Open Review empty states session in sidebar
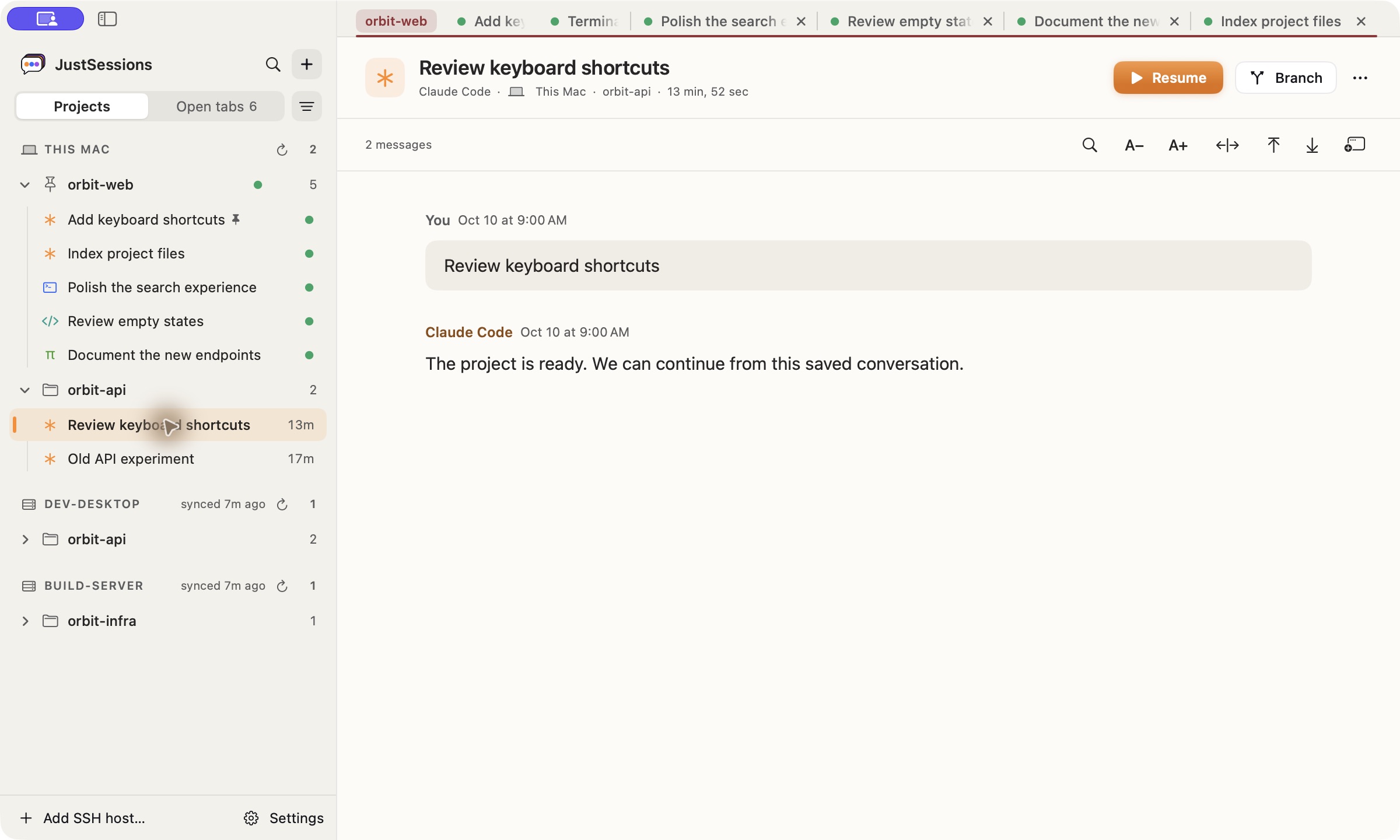1400x840 pixels. (168, 321)
